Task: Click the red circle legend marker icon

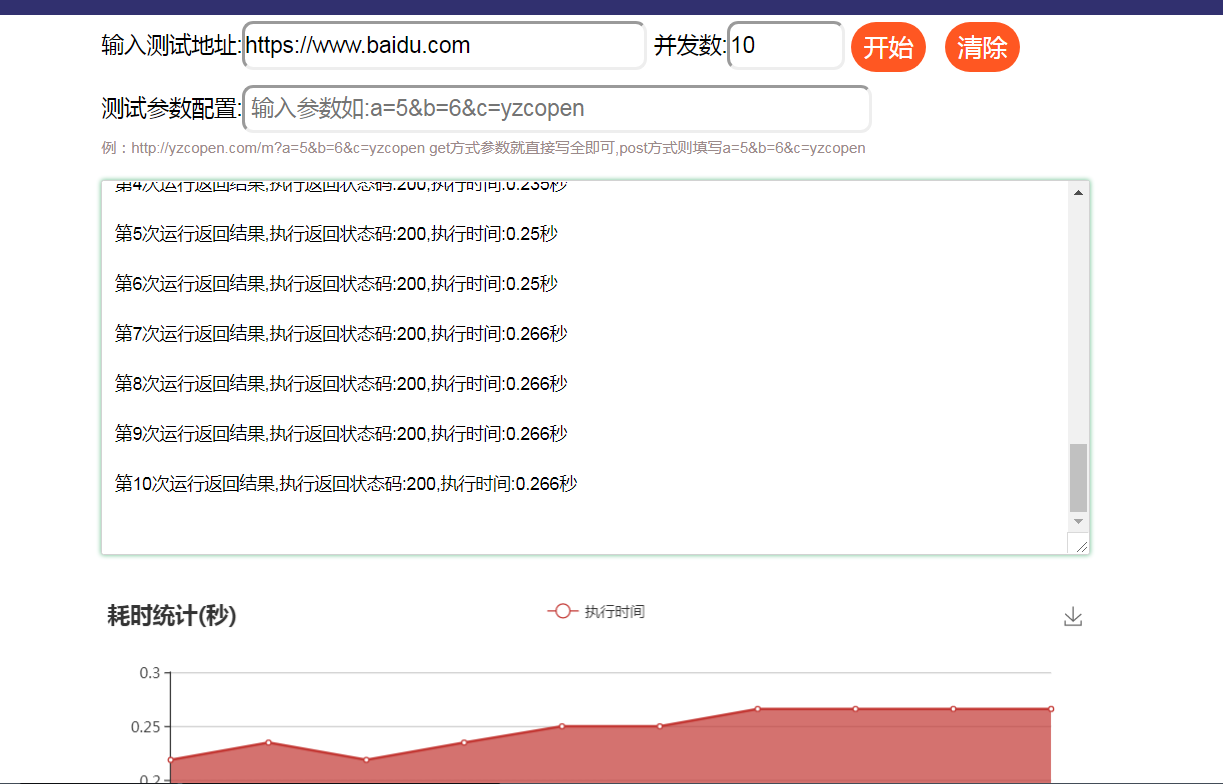Action: pyautogui.click(x=563, y=610)
